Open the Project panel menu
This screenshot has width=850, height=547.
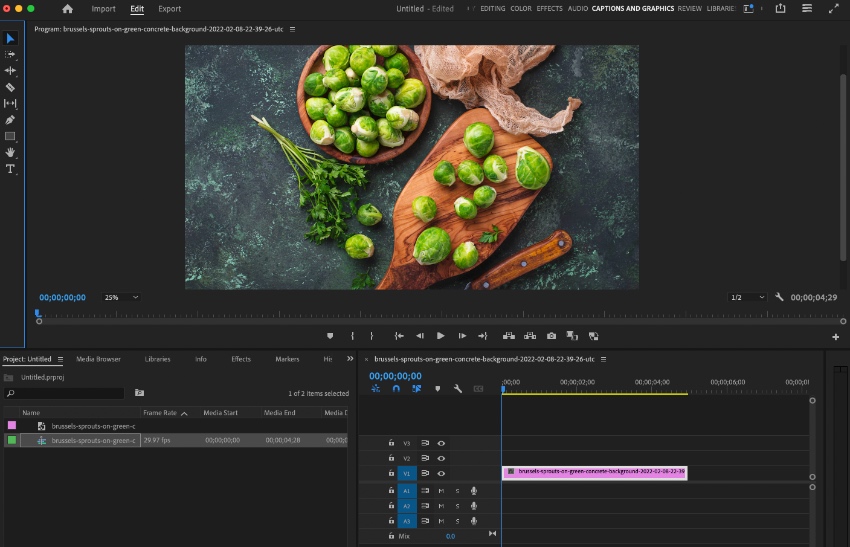(60, 359)
